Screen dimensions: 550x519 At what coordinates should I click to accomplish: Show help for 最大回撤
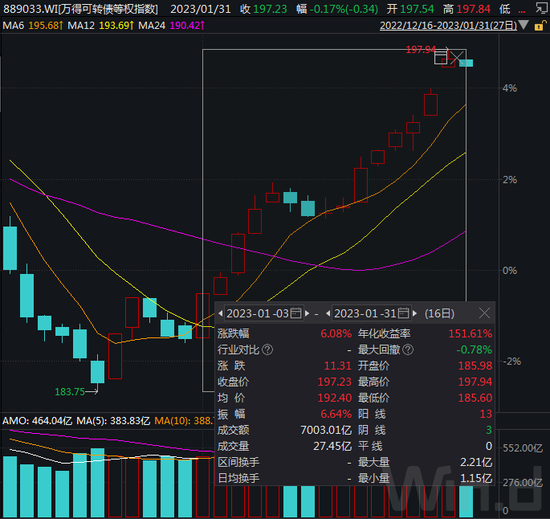[408, 349]
